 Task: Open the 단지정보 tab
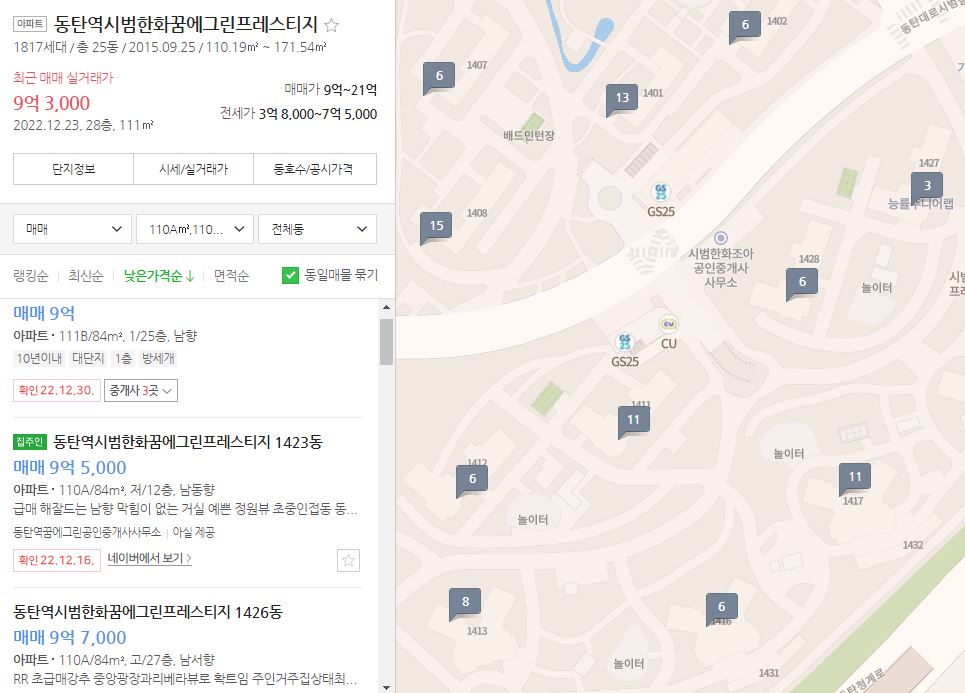pos(71,168)
